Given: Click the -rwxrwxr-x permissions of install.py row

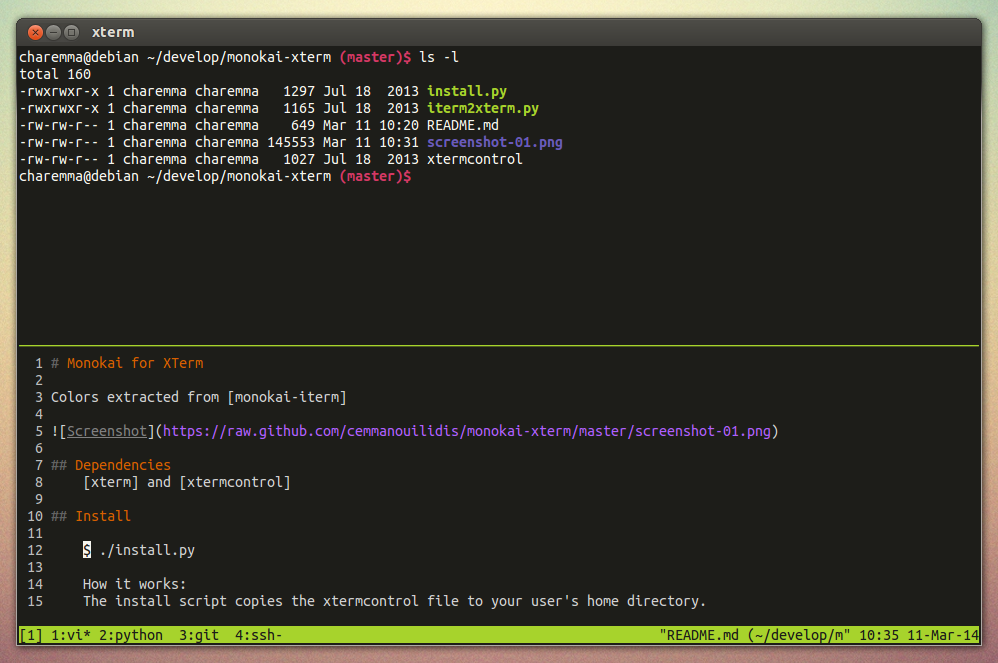Looking at the screenshot, I should click(59, 92).
